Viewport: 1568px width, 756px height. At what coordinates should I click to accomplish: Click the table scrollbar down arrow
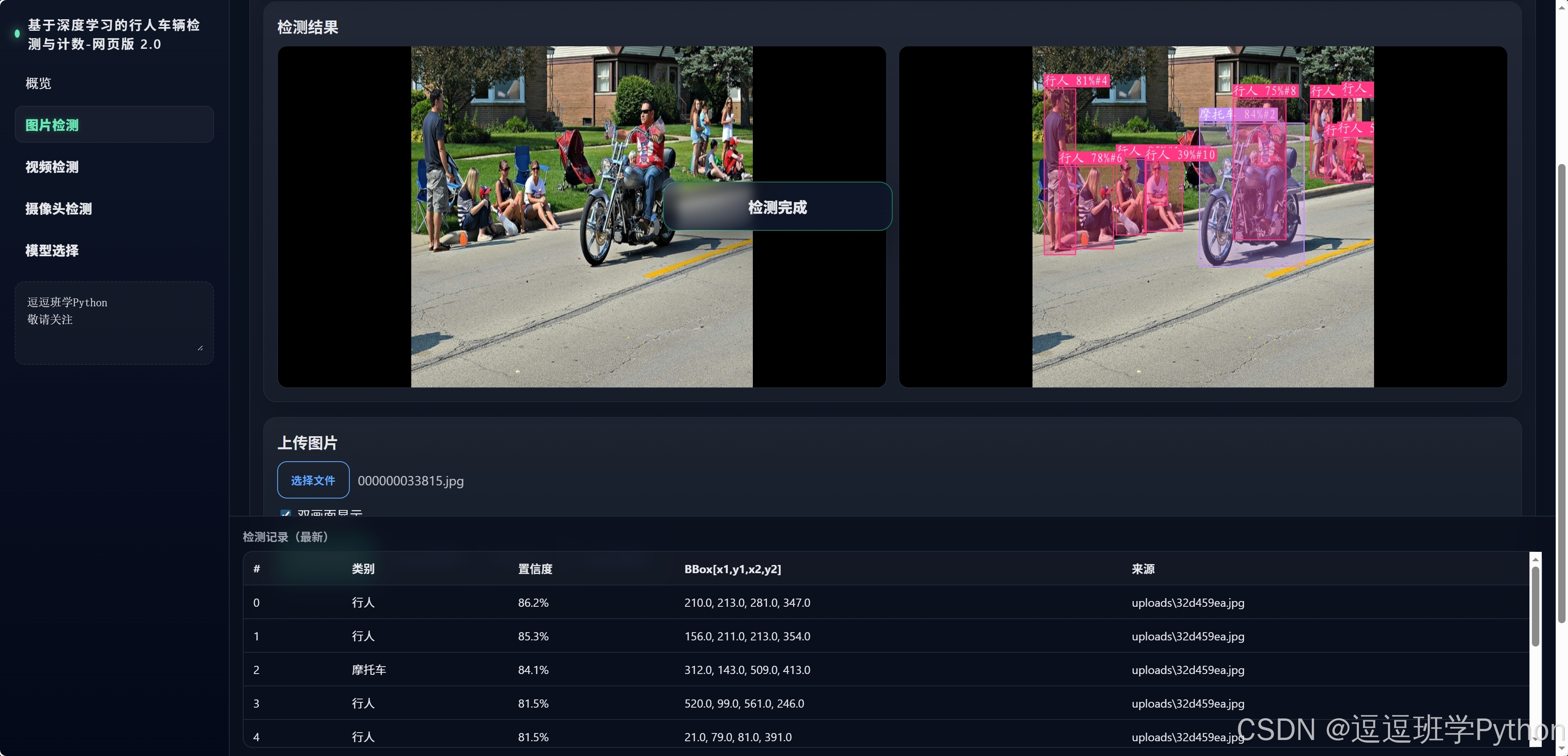[x=1535, y=739]
